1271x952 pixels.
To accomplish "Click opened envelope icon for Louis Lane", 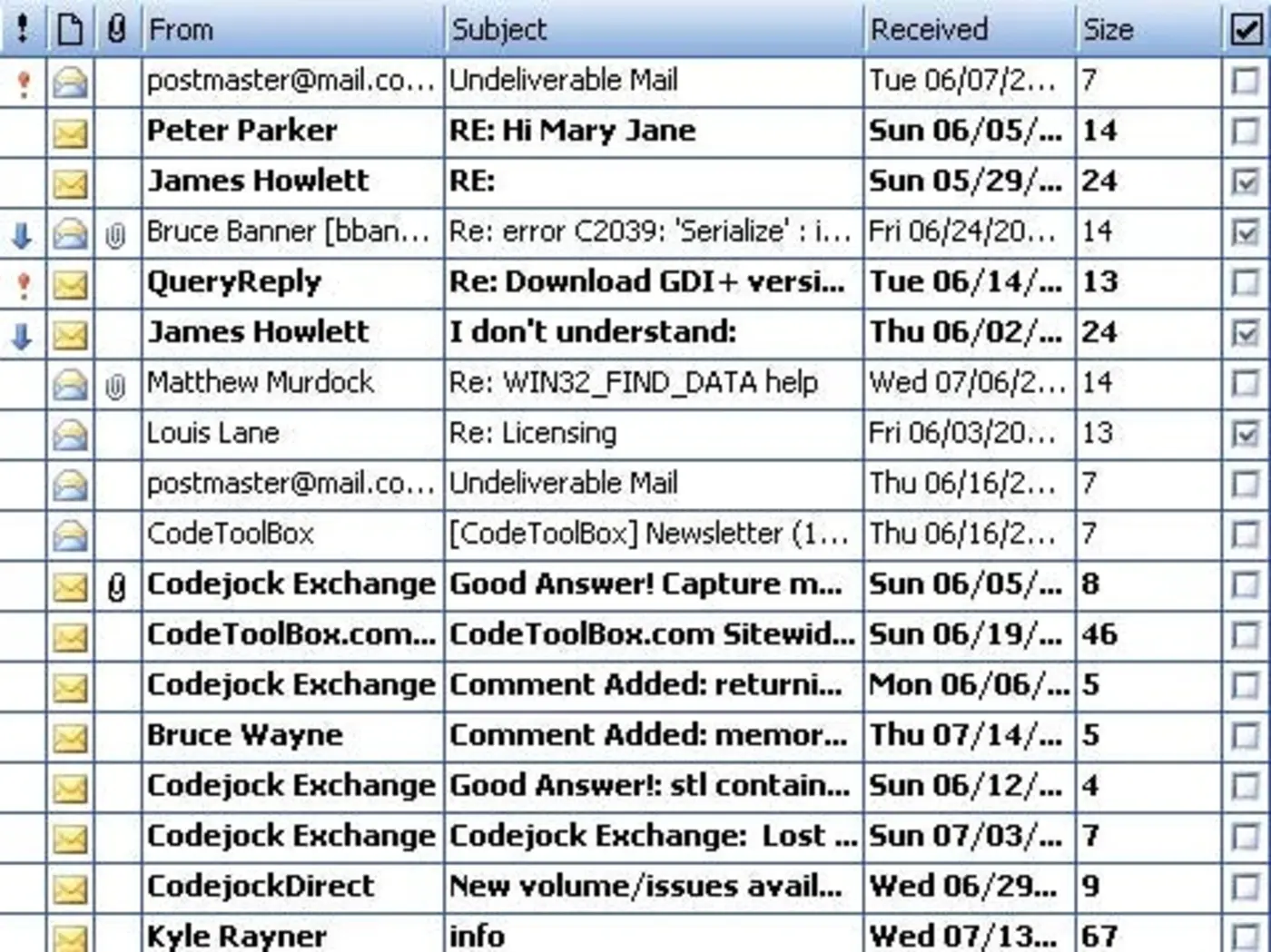I will point(70,436).
